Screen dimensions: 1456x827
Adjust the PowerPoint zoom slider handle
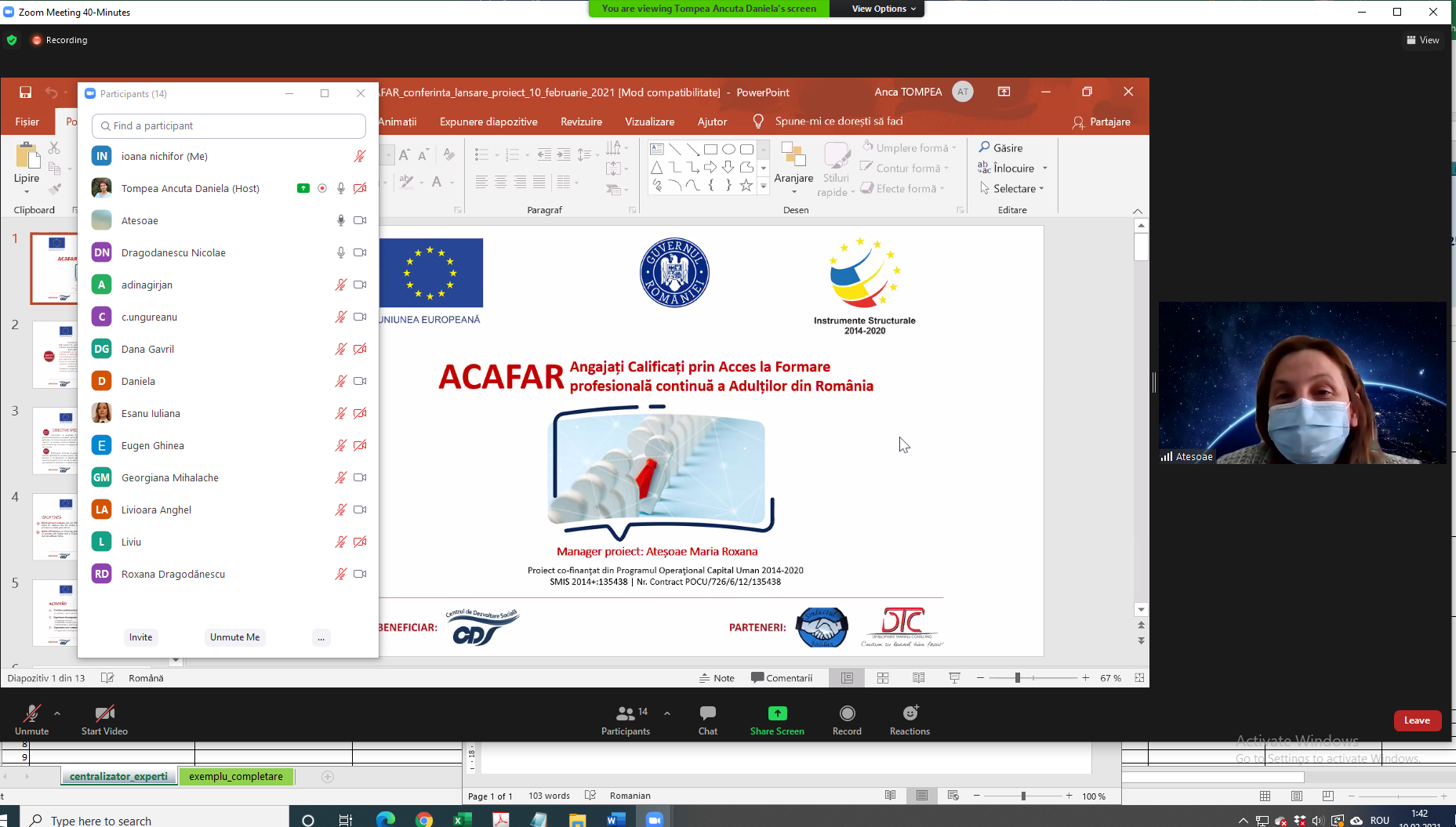pyautogui.click(x=1018, y=677)
